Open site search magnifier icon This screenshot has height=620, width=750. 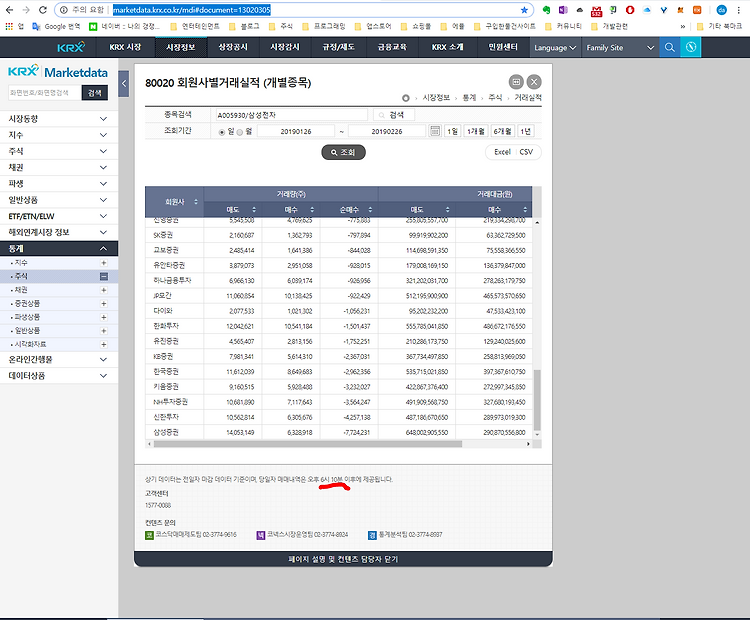click(670, 47)
